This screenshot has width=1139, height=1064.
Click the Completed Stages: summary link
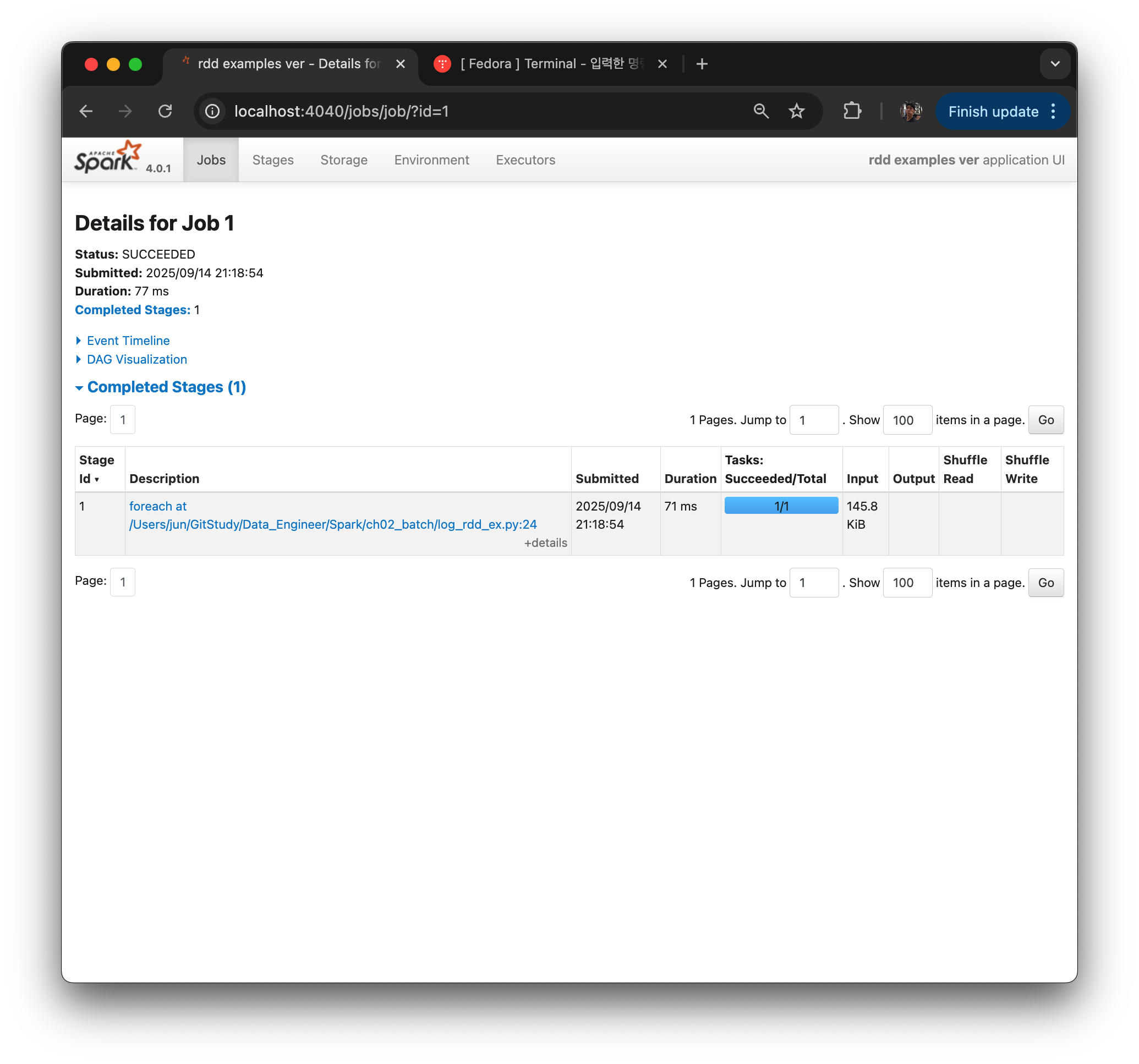(133, 310)
